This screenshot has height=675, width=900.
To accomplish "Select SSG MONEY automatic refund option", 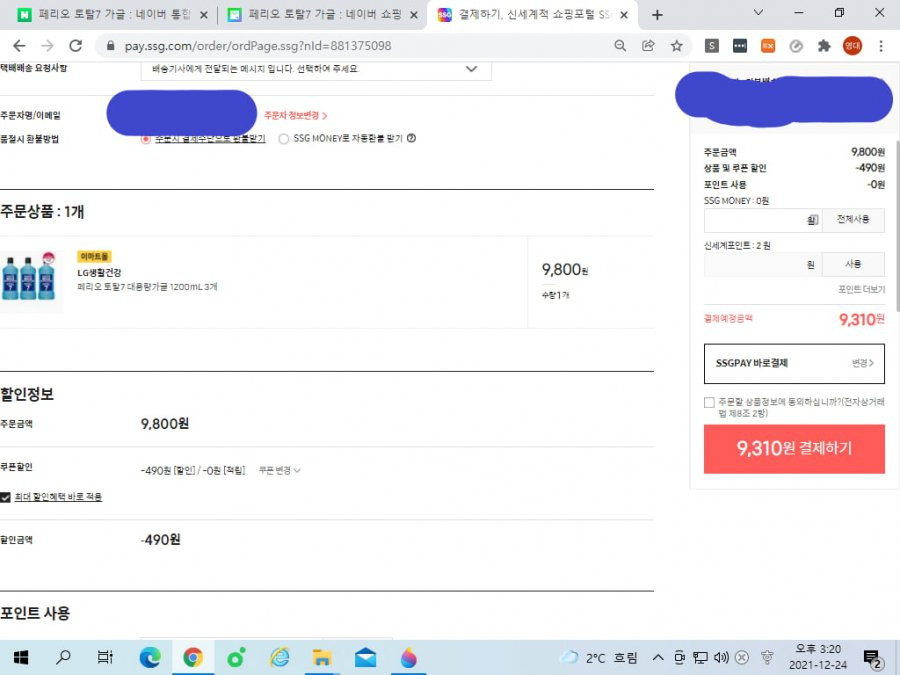I will (284, 139).
